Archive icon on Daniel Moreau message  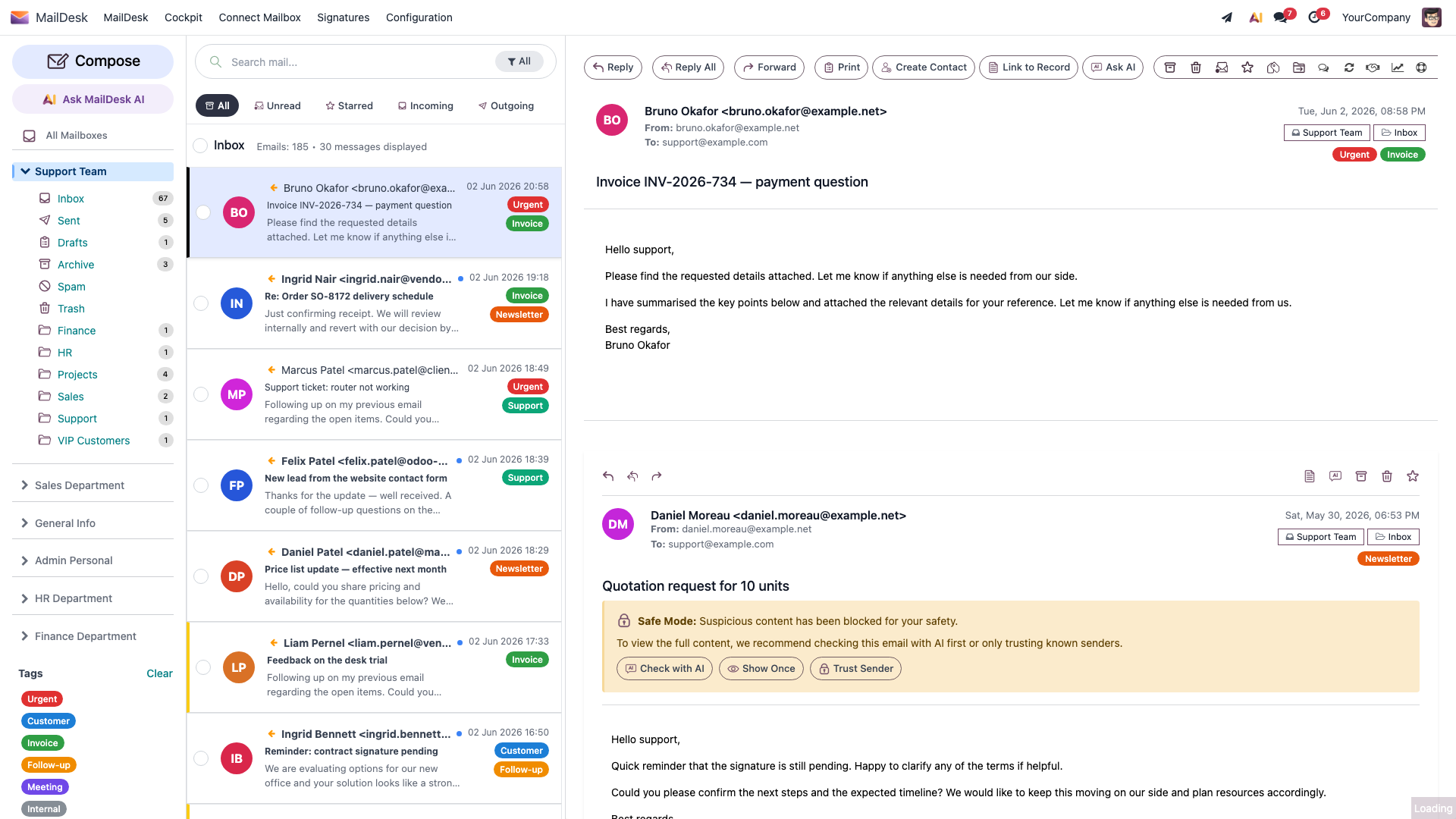click(1361, 476)
